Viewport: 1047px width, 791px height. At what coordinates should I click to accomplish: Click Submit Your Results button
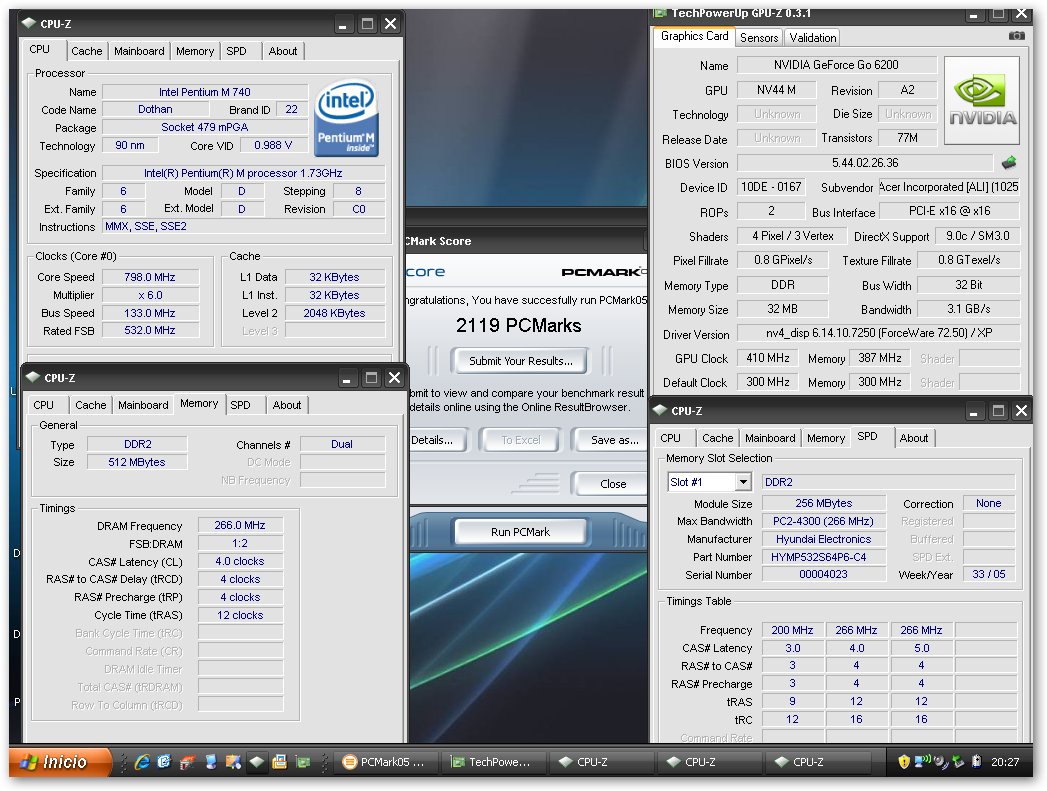520,361
